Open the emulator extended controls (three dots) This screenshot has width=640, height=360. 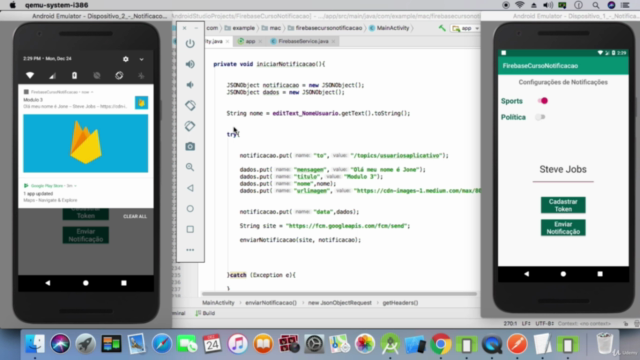click(x=190, y=250)
